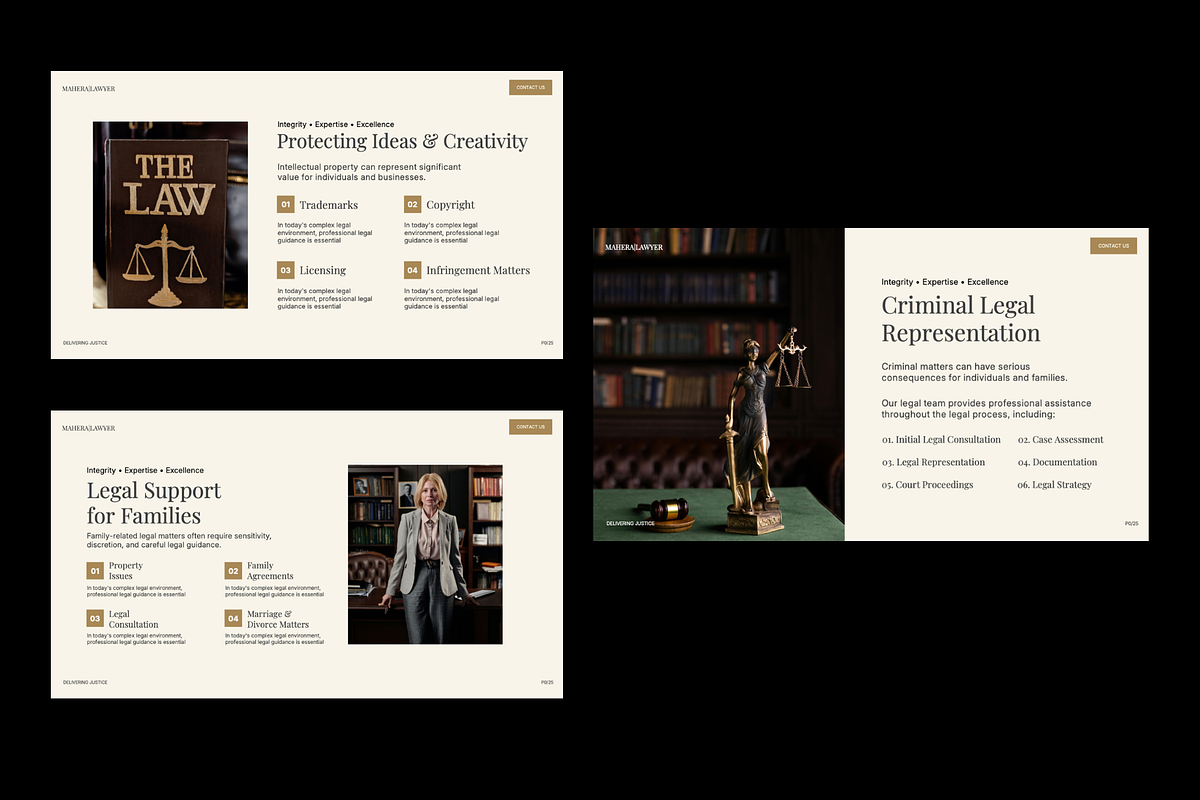Click description text under Licensing

pyautogui.click(x=325, y=298)
